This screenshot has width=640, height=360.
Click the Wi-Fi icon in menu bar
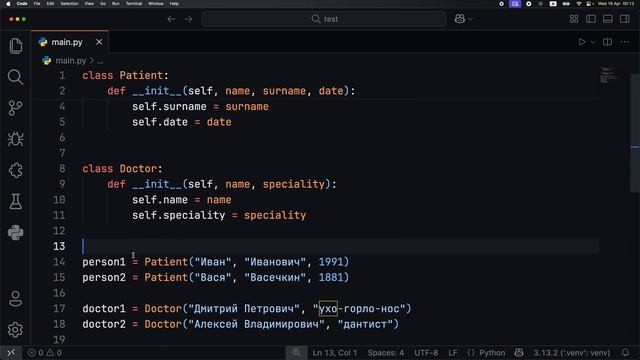579,4
